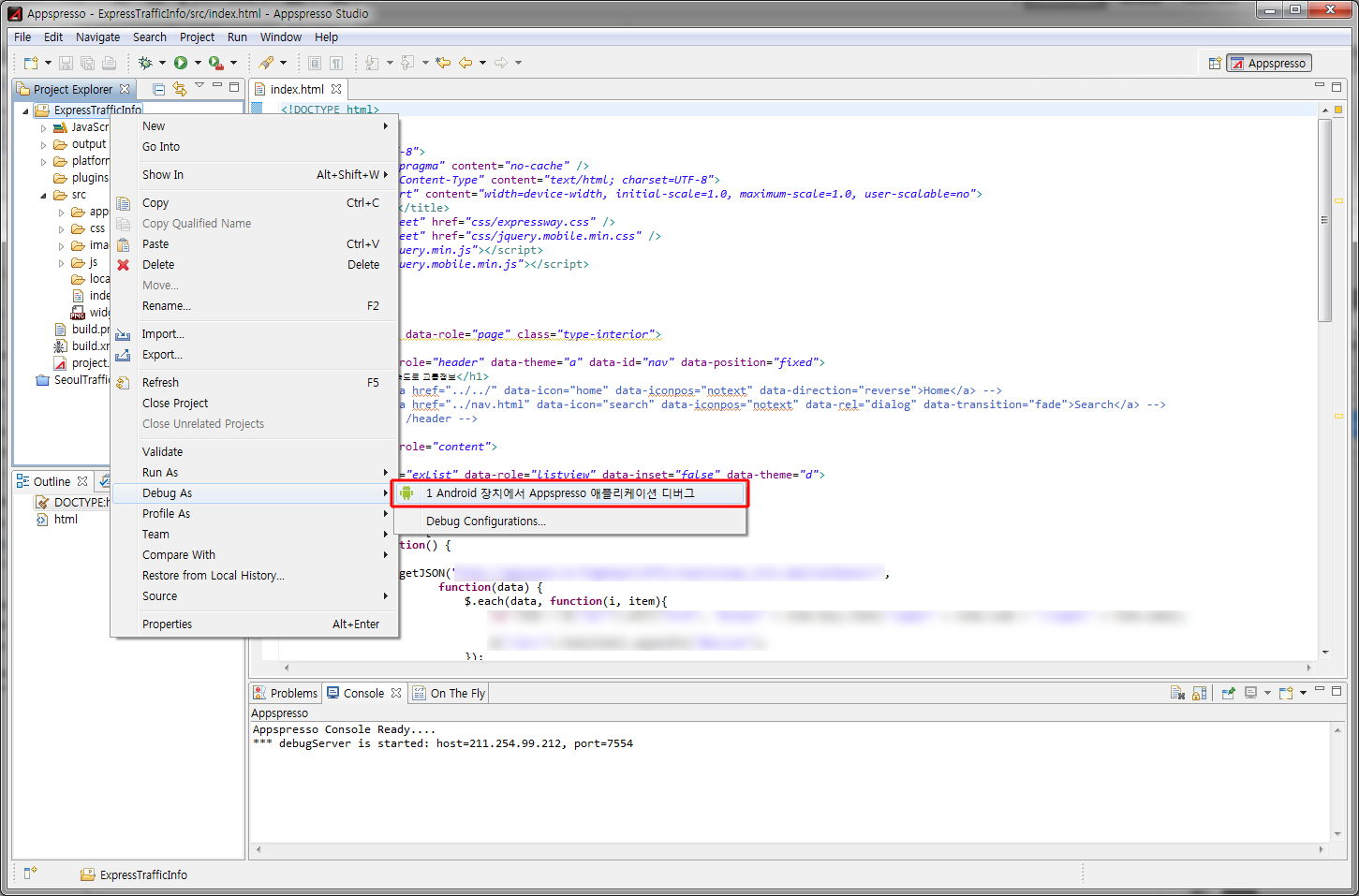Toggle show whitespace characters icon

(336, 63)
